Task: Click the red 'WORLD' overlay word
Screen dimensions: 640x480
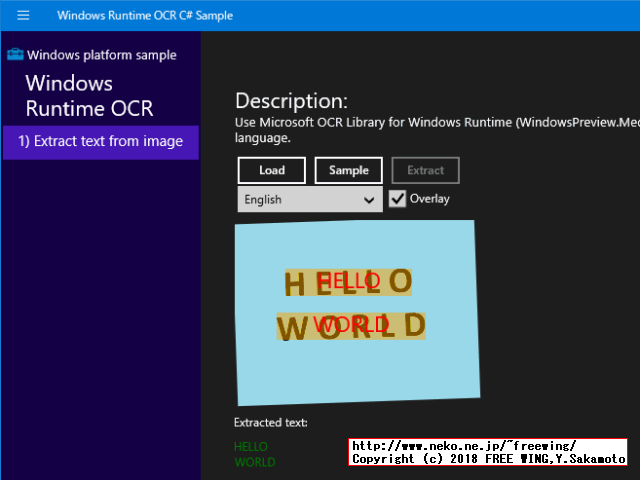Action: 351,325
